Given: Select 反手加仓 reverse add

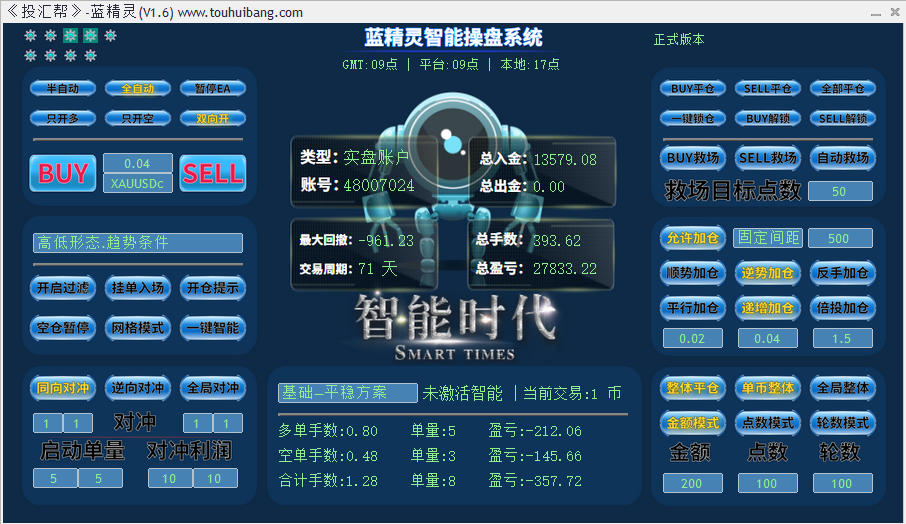Looking at the screenshot, I should point(842,273).
